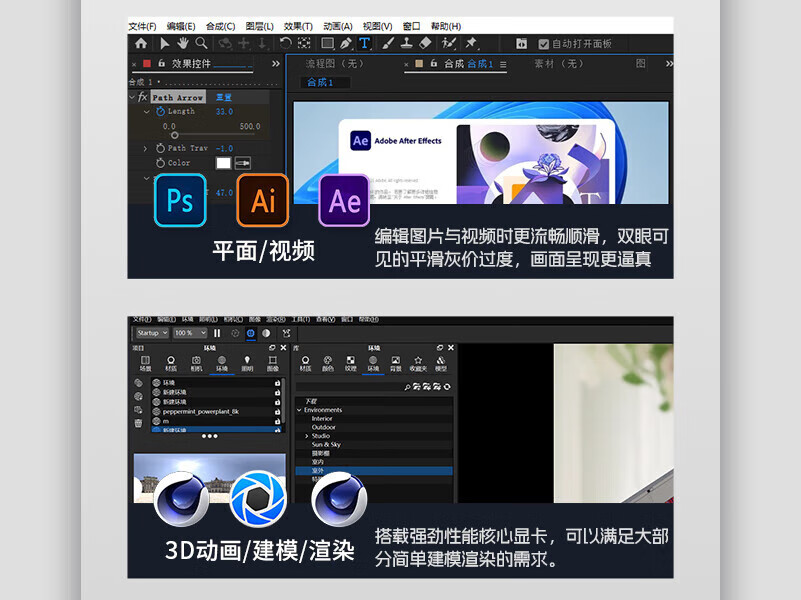
Task: Click the refresh icon in KeyShot library toolbar
Action: (x=447, y=387)
